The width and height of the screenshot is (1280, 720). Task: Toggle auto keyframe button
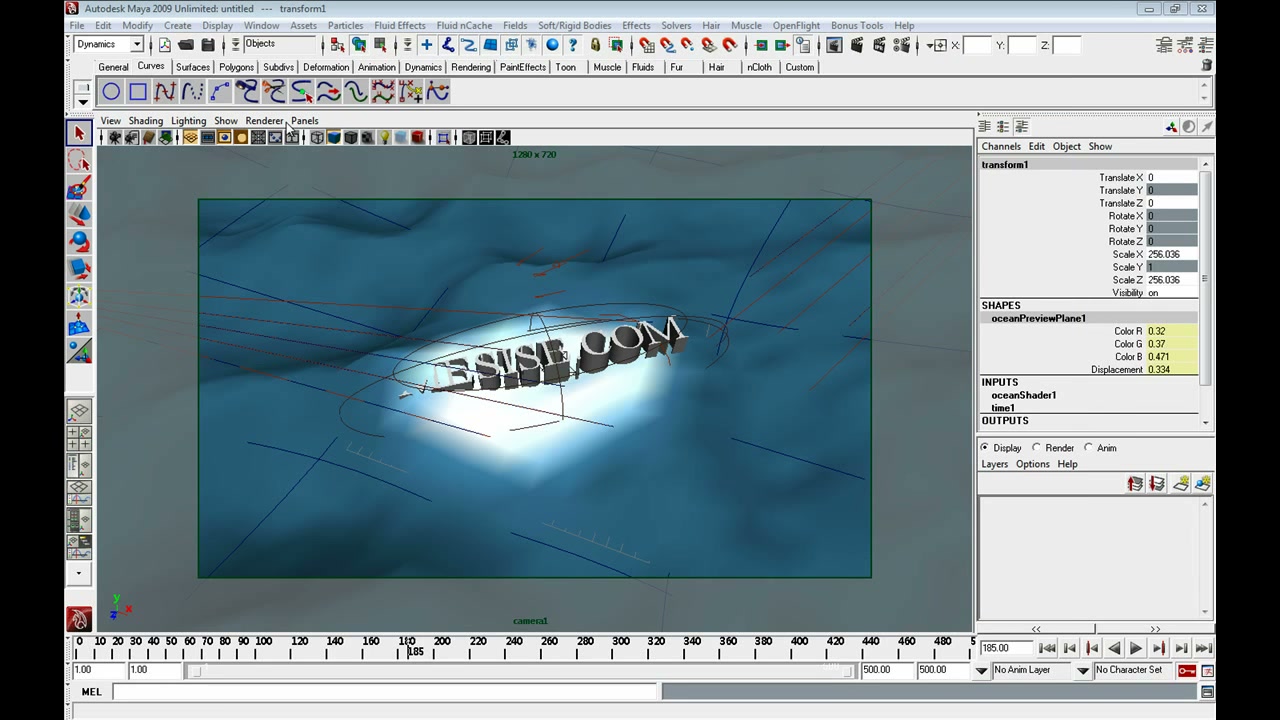(1187, 670)
